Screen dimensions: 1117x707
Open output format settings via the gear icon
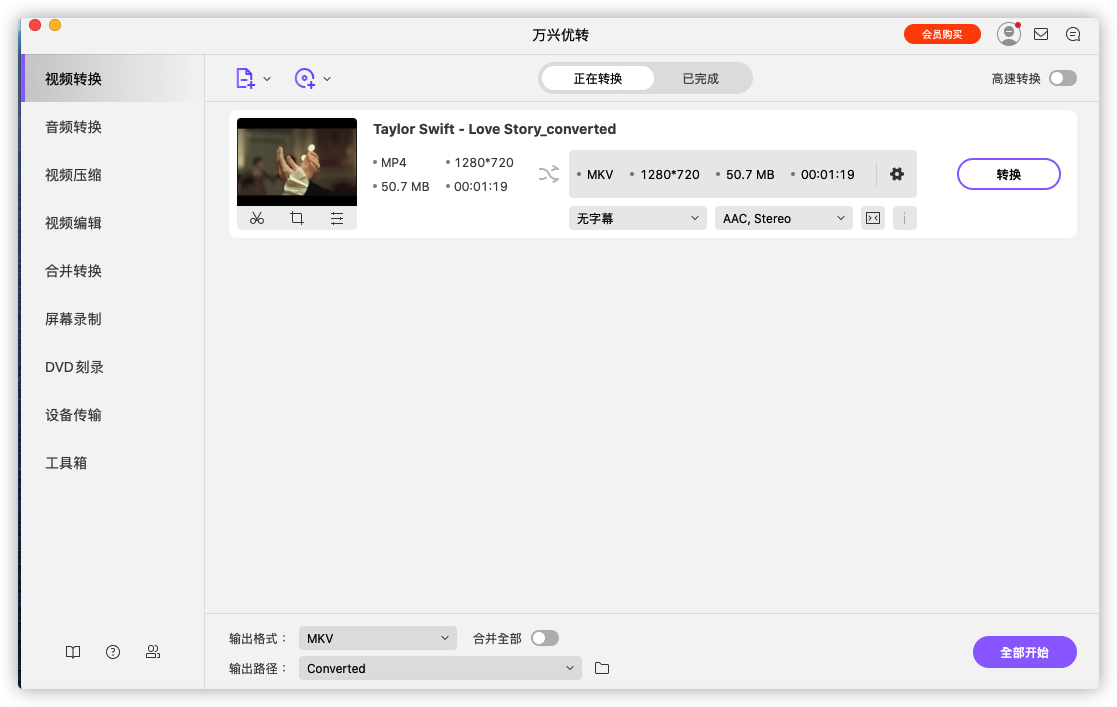coord(897,173)
